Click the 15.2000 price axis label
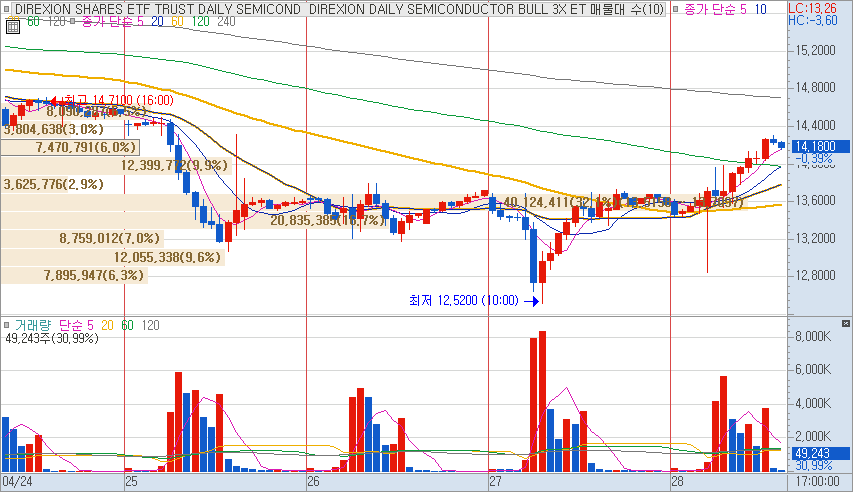 (x=815, y=51)
